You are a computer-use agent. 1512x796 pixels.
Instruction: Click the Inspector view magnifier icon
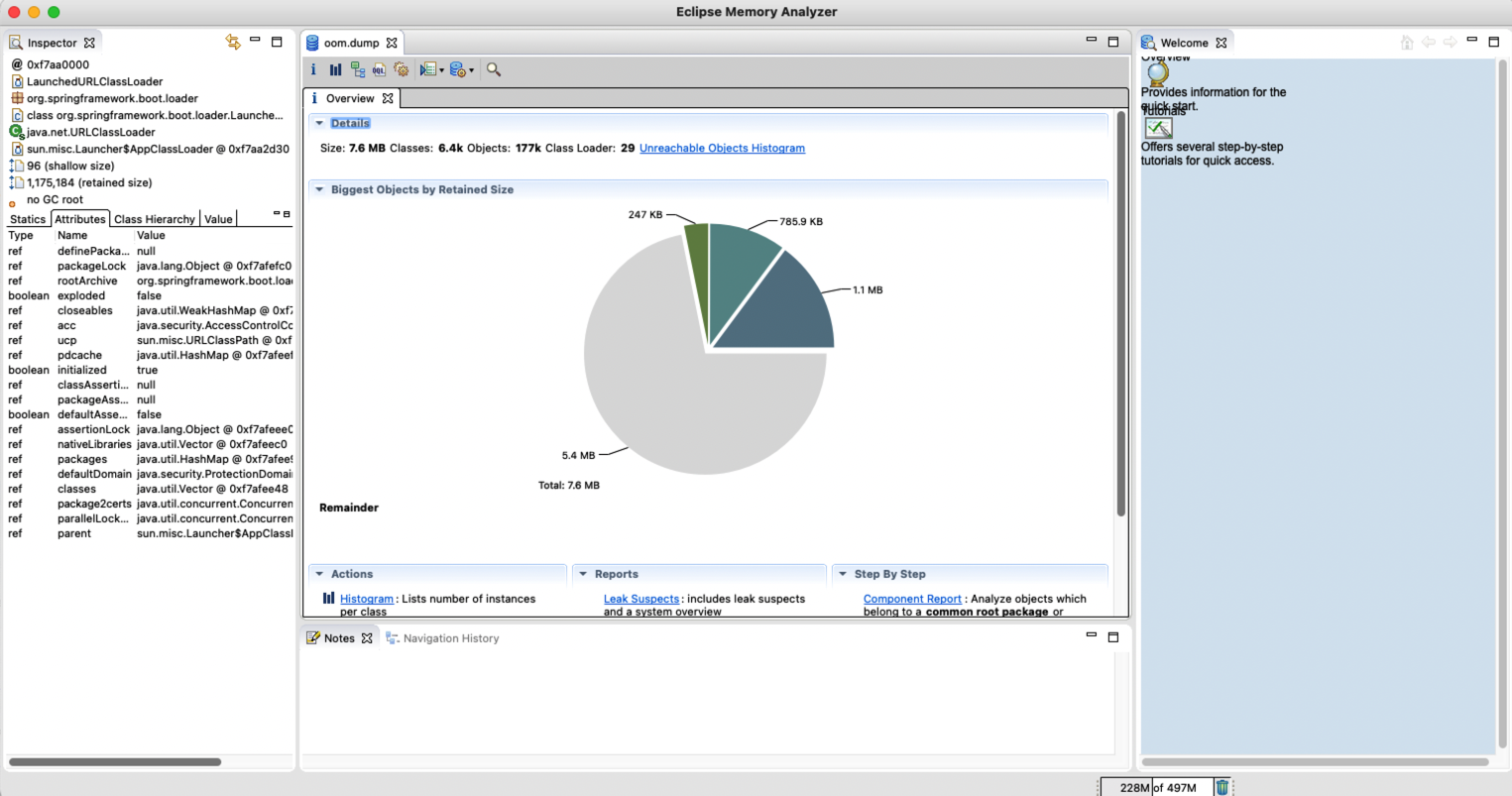click(16, 43)
